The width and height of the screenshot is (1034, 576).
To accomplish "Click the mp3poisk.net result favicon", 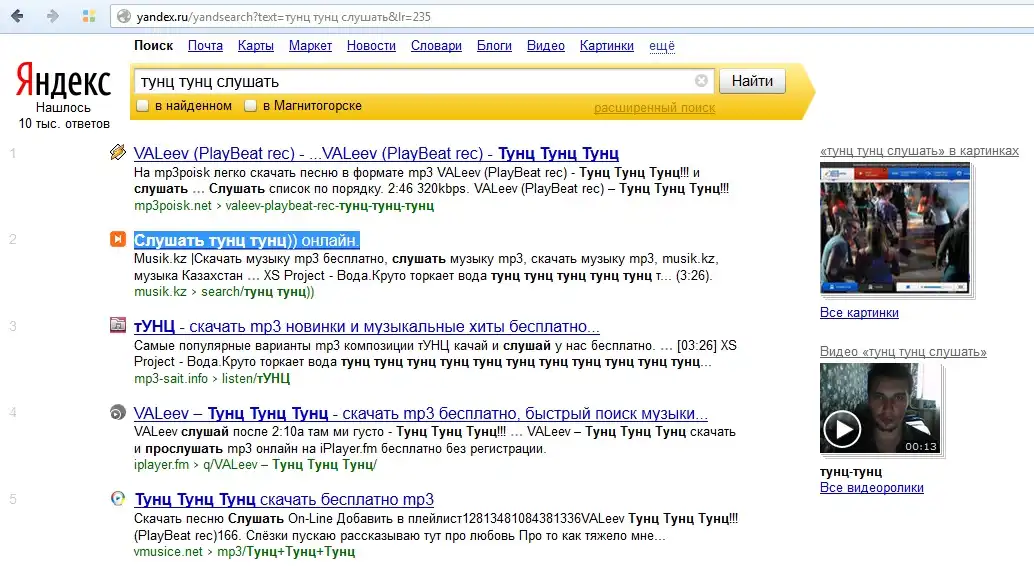I will (118, 153).
